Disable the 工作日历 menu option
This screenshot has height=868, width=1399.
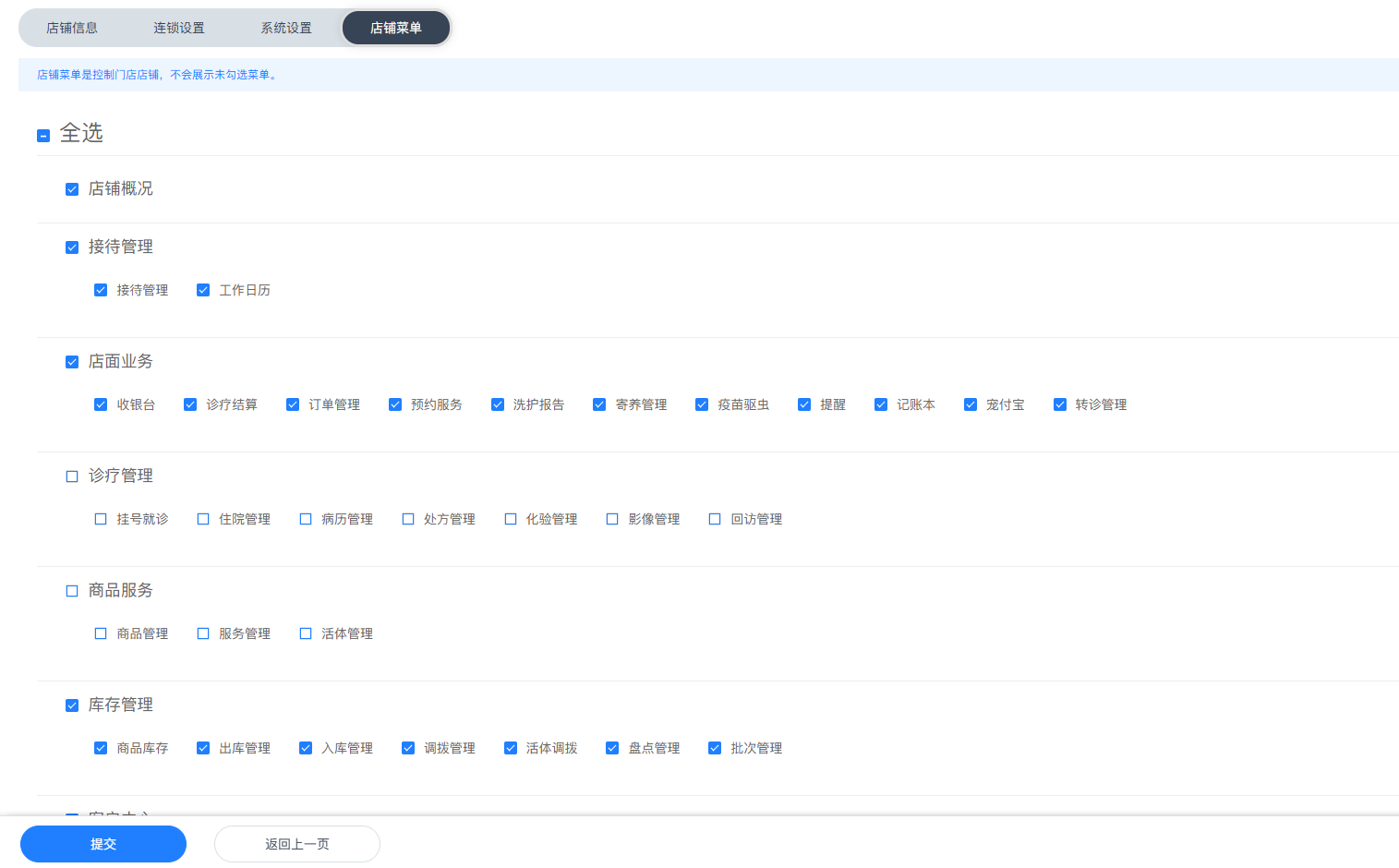[203, 290]
